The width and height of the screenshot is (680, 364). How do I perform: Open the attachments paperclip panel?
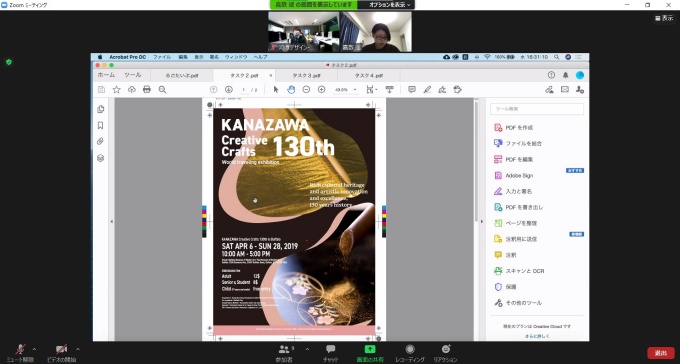(101, 141)
